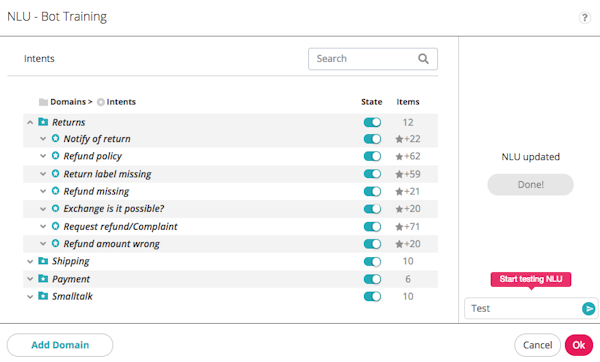Click the Request refund/Complaint intent icon
This screenshot has width=600, height=362.
coord(55,226)
